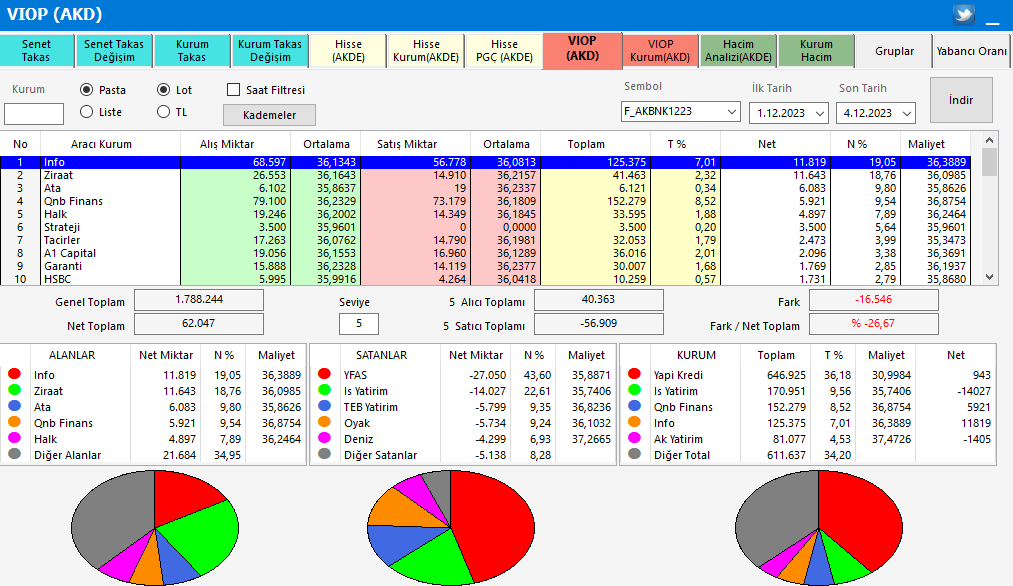Click the blue swatch next to Ata in ALANLAR
1013x586 pixels.
point(14,406)
